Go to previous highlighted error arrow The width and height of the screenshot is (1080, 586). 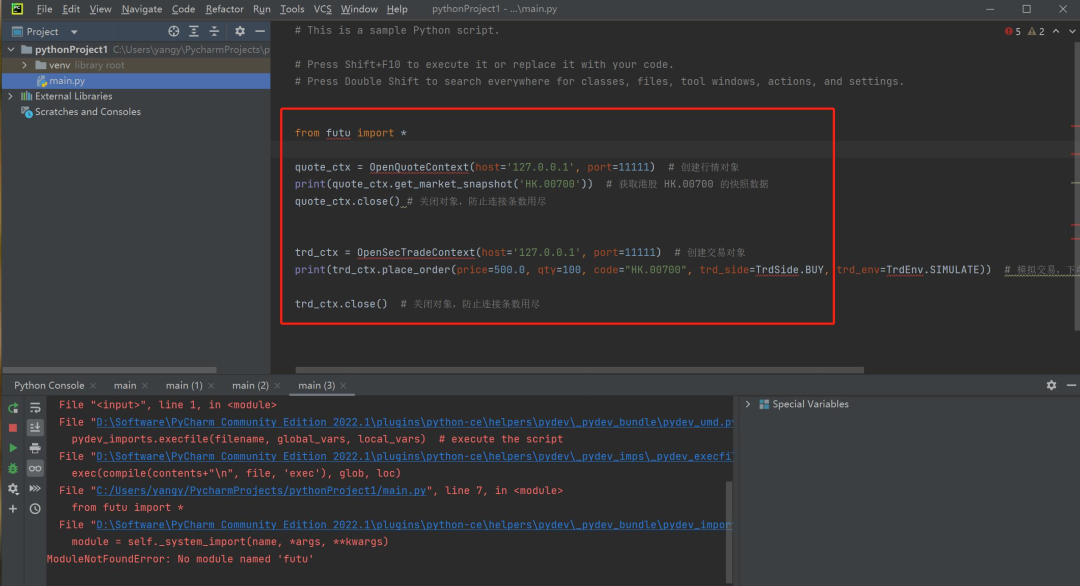1056,31
